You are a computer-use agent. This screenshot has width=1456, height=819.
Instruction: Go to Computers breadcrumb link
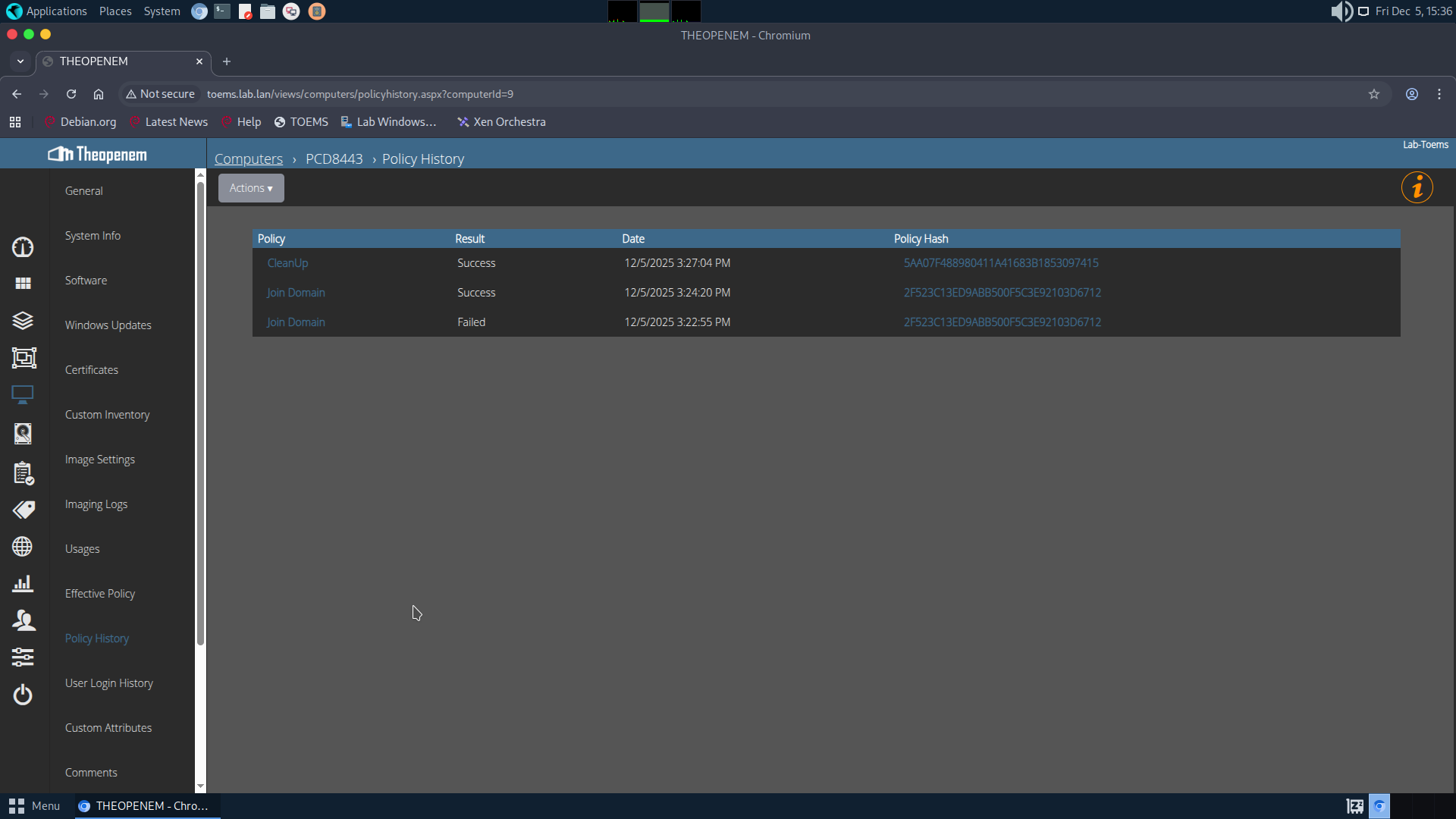248,159
